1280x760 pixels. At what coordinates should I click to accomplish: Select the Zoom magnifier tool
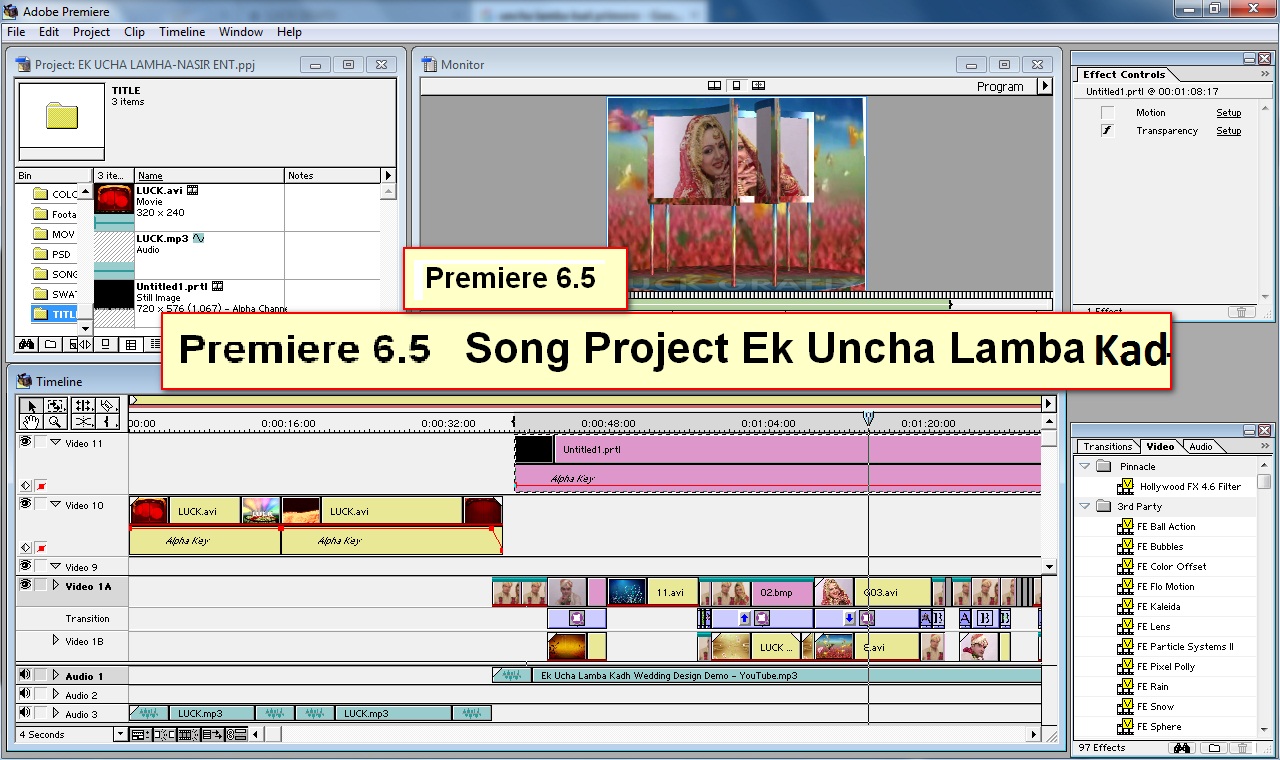click(x=57, y=422)
